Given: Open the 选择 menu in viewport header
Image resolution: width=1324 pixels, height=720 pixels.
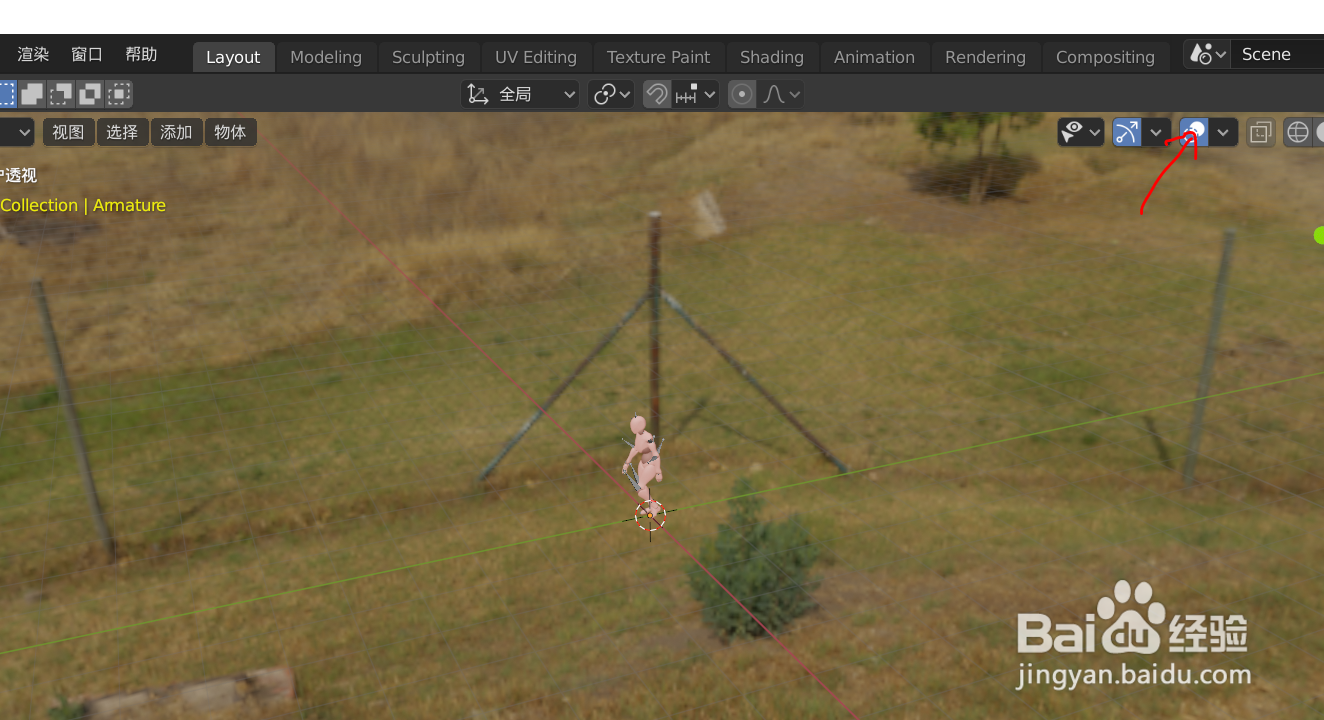Looking at the screenshot, I should [x=123, y=132].
